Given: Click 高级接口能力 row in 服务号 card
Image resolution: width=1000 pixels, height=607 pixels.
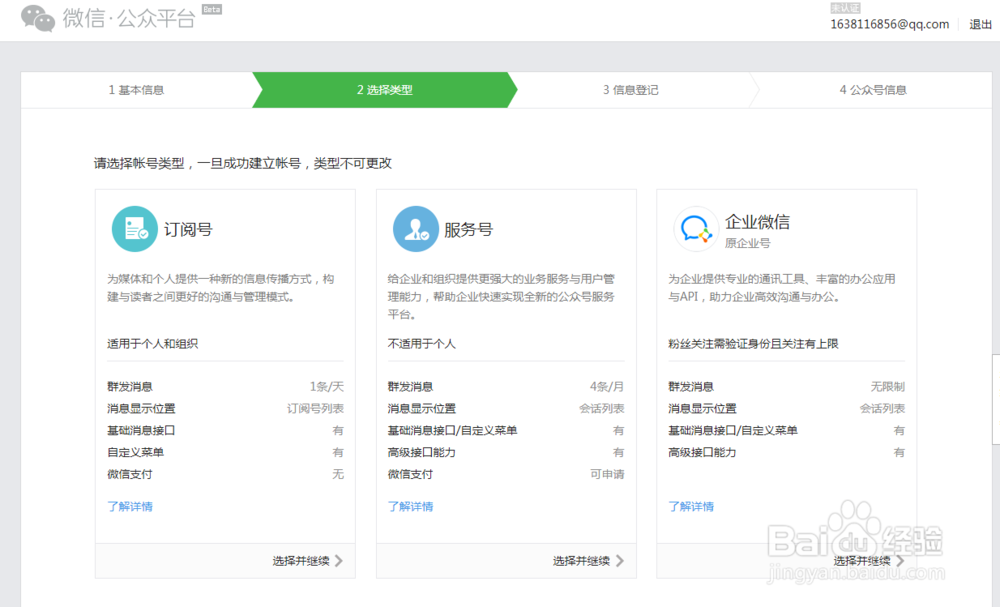Looking at the screenshot, I should tap(506, 452).
